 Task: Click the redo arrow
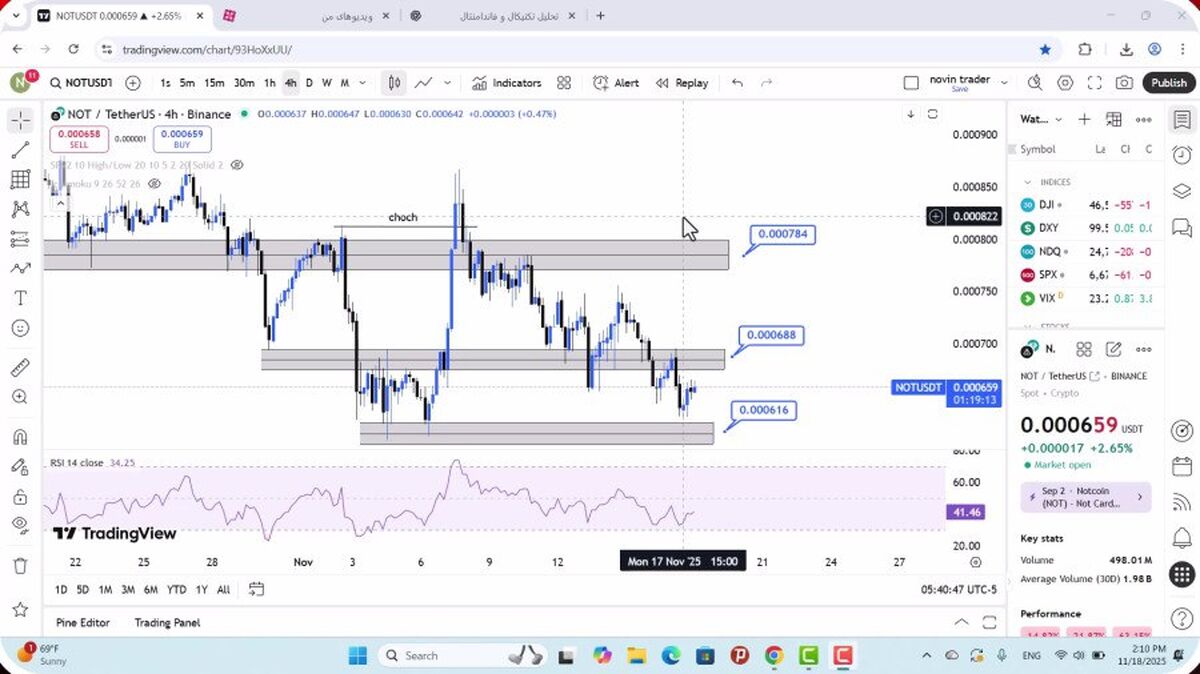tap(767, 83)
